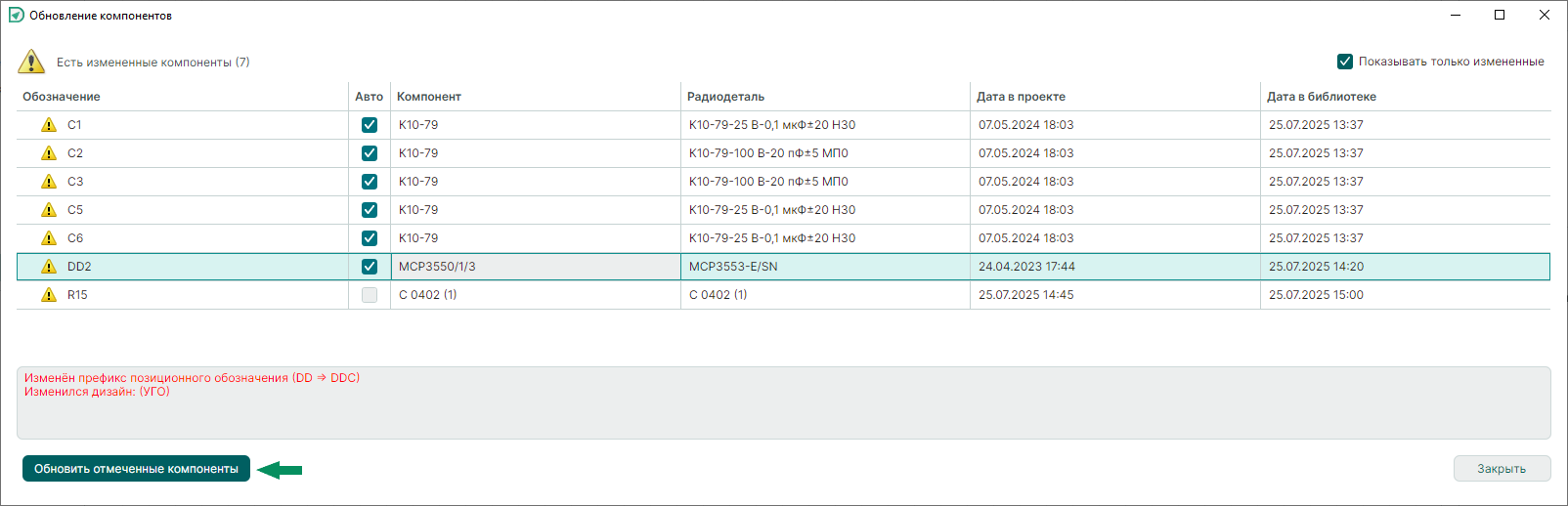The image size is (1568, 506).
Task: Toggle Показывать только измененные checkbox
Action: tap(1345, 62)
